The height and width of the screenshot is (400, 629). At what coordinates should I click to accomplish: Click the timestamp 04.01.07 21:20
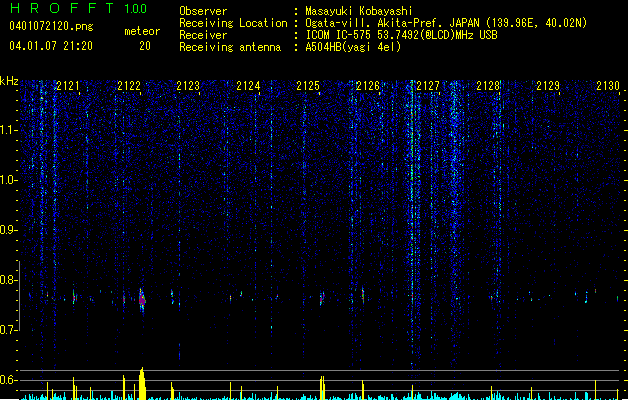tap(51, 46)
